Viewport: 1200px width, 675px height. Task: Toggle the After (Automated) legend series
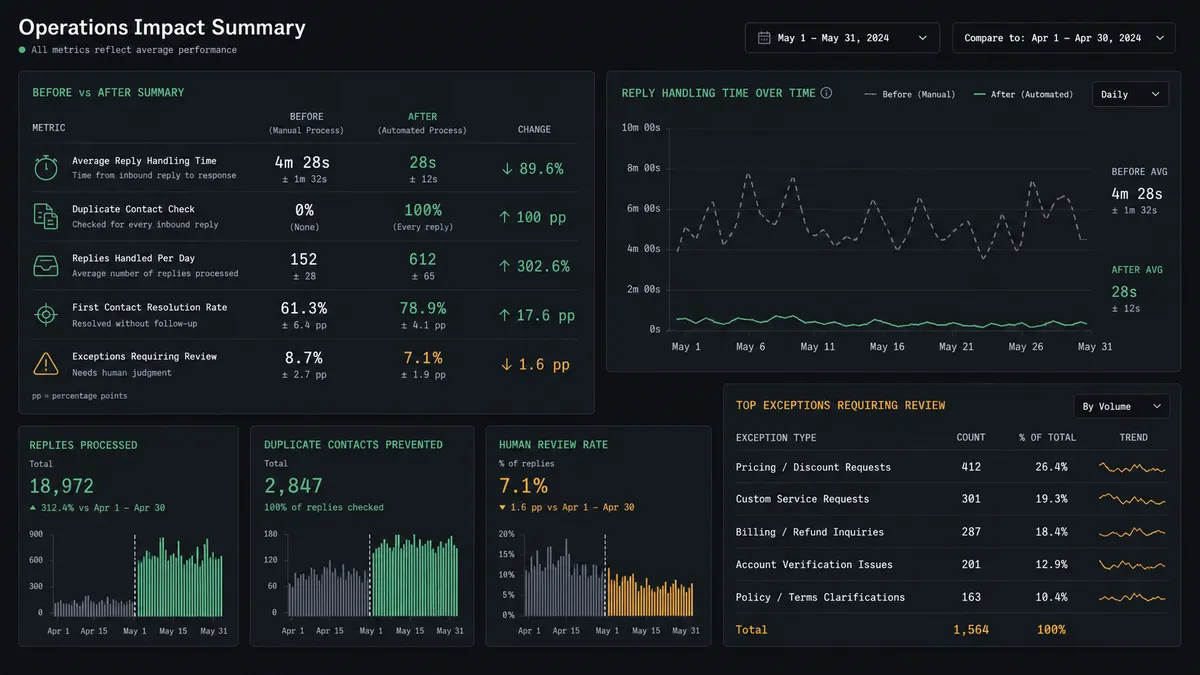(x=1023, y=94)
